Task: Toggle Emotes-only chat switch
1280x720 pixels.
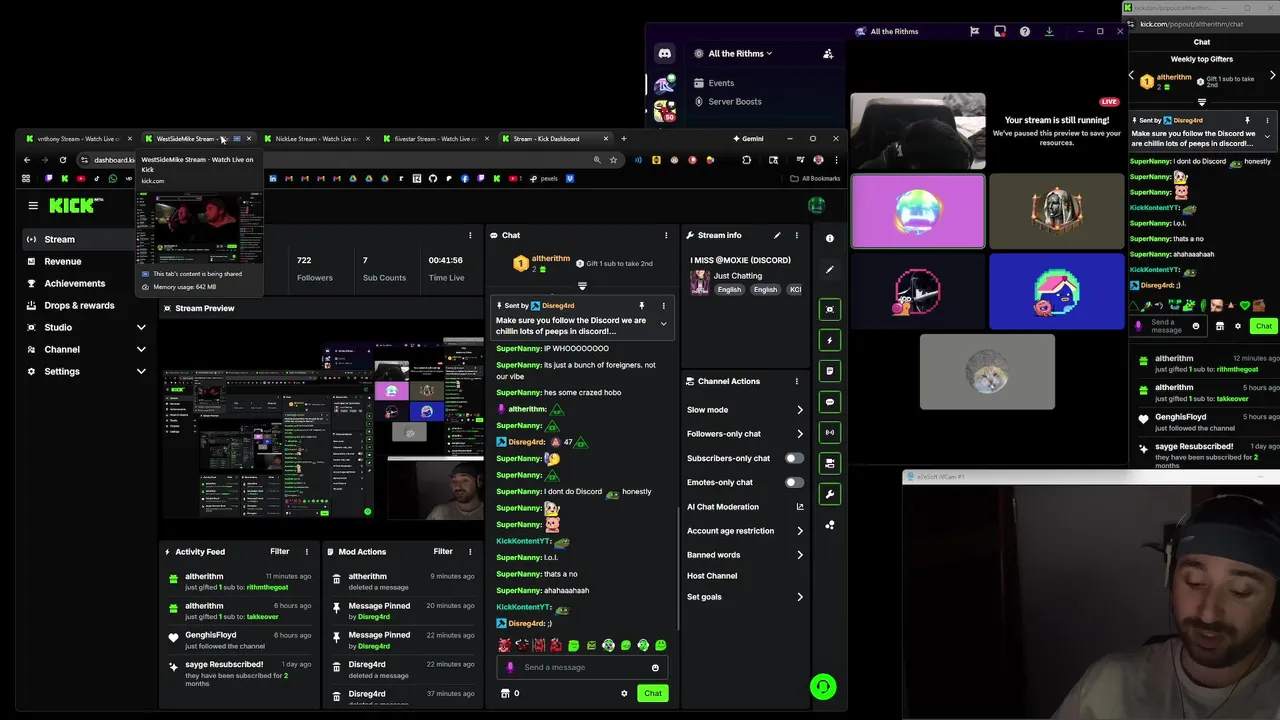Action: pyautogui.click(x=794, y=482)
